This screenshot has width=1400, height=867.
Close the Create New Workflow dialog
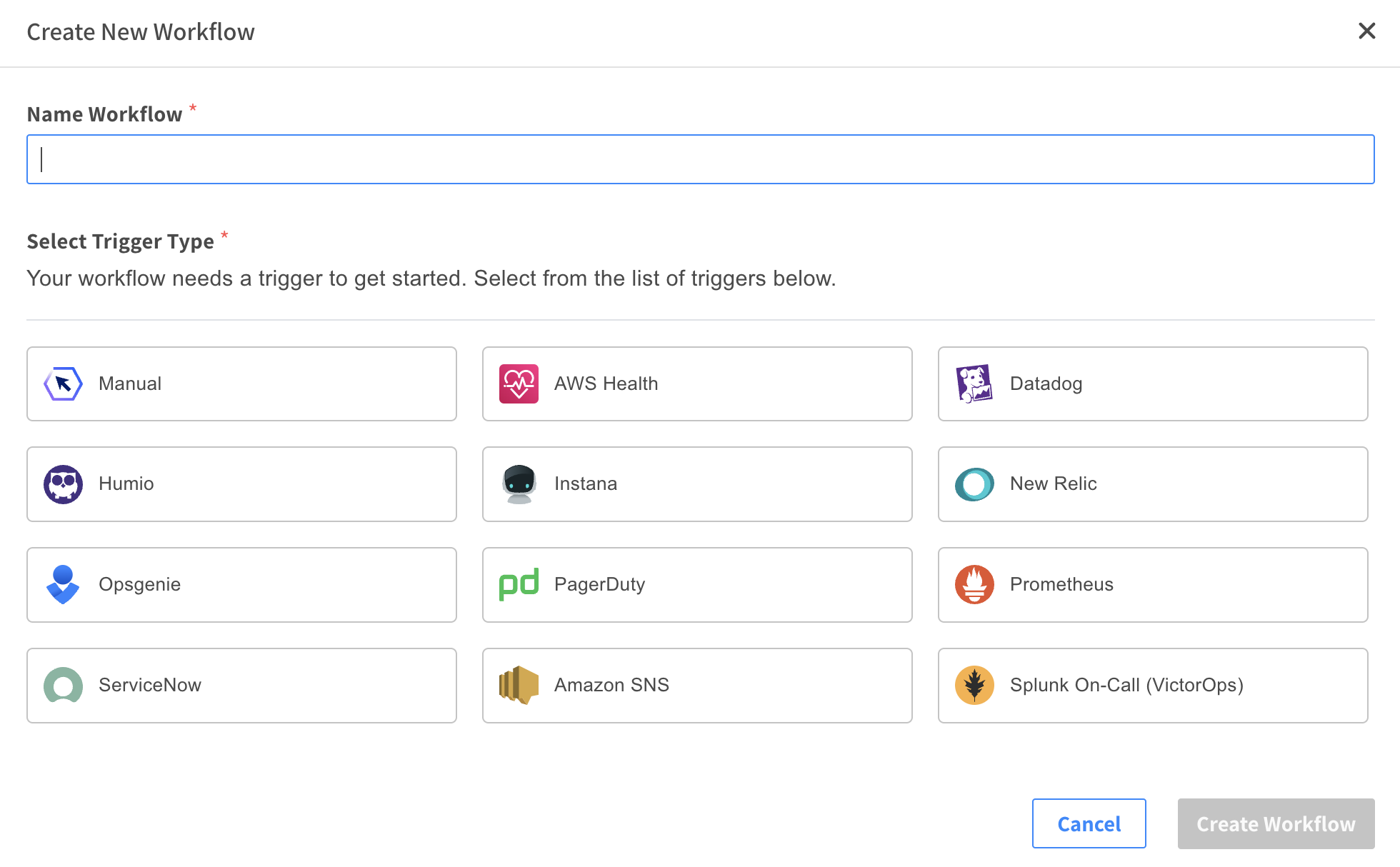pos(1366,31)
